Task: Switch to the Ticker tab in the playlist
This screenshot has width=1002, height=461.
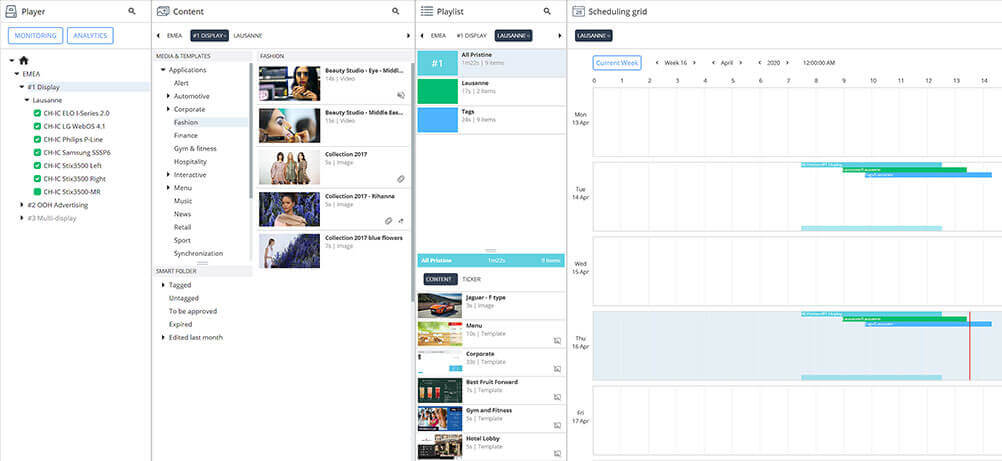Action: coord(471,280)
